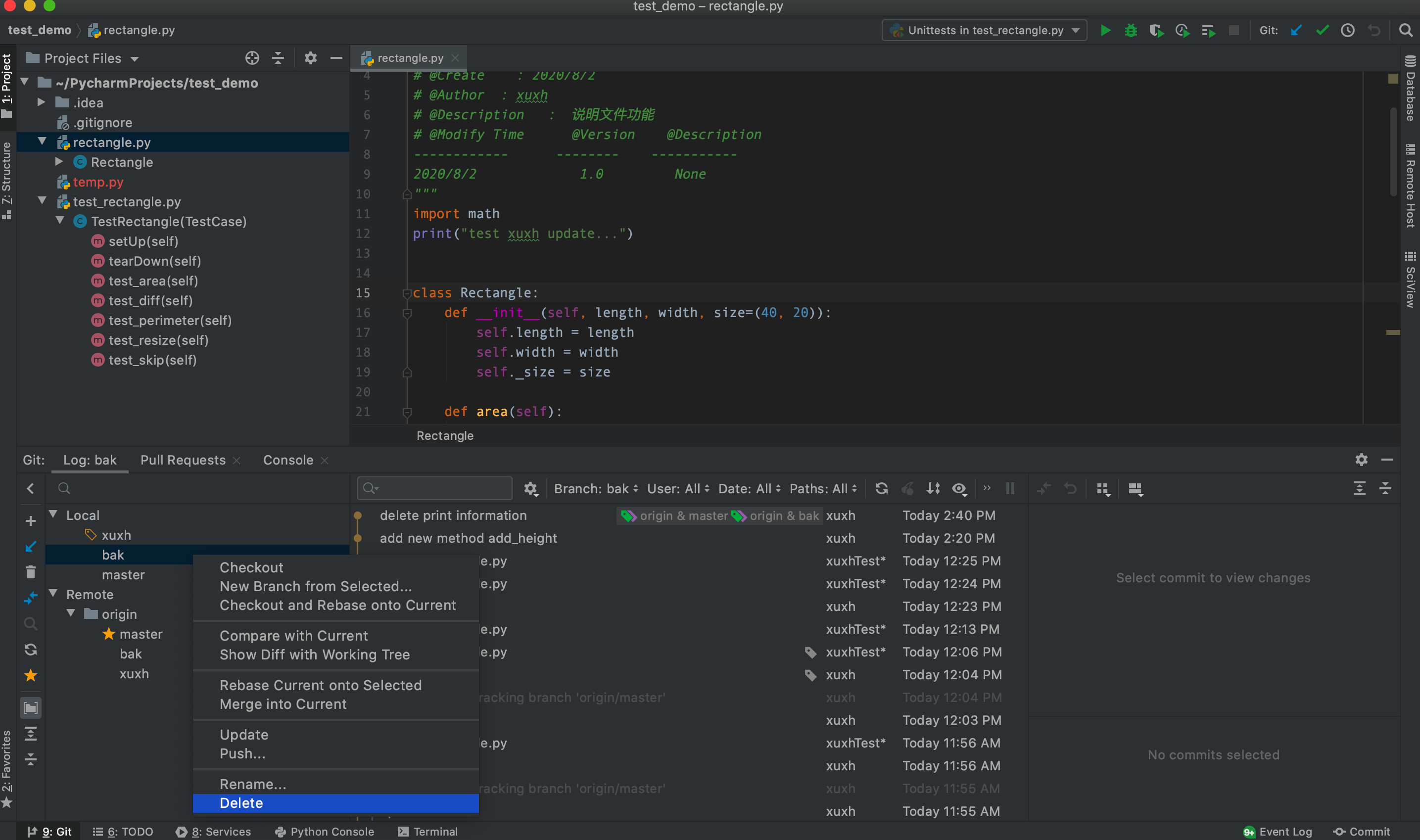The width and height of the screenshot is (1420, 840).
Task: Click the New Branch plus icon
Action: point(31,520)
